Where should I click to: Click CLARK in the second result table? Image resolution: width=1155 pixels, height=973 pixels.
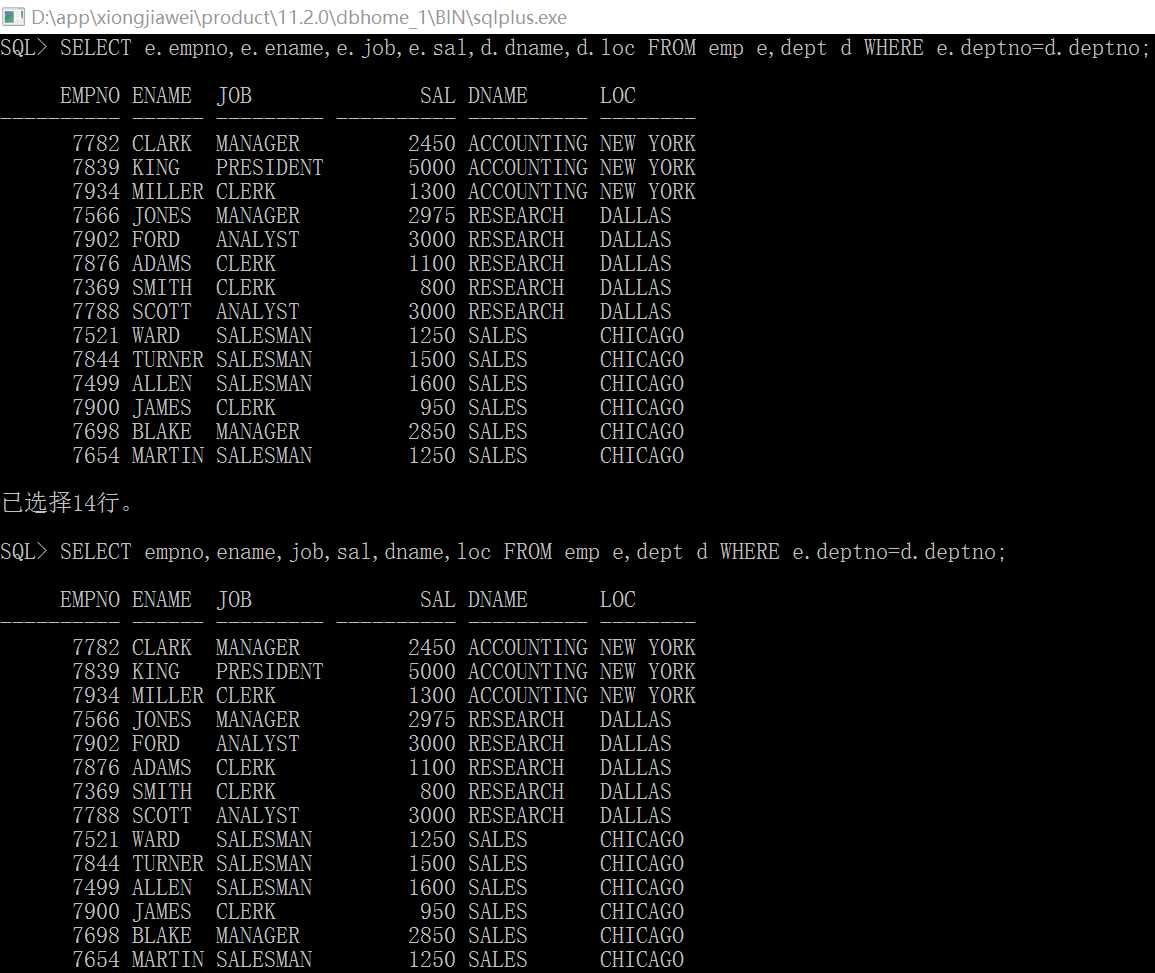coord(162,647)
